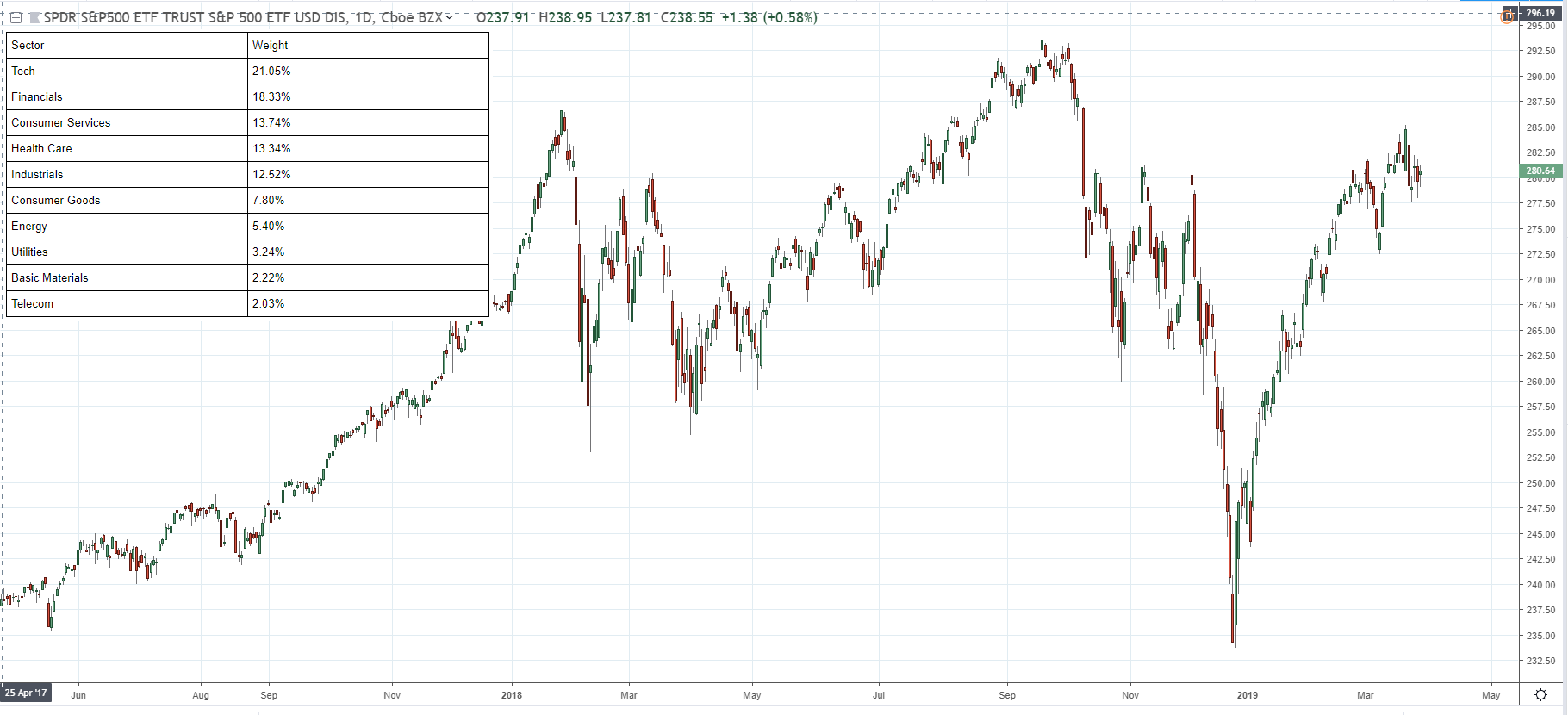Image resolution: width=1568 pixels, height=715 pixels.
Task: Click the L237.81 low value
Action: pyautogui.click(x=625, y=17)
